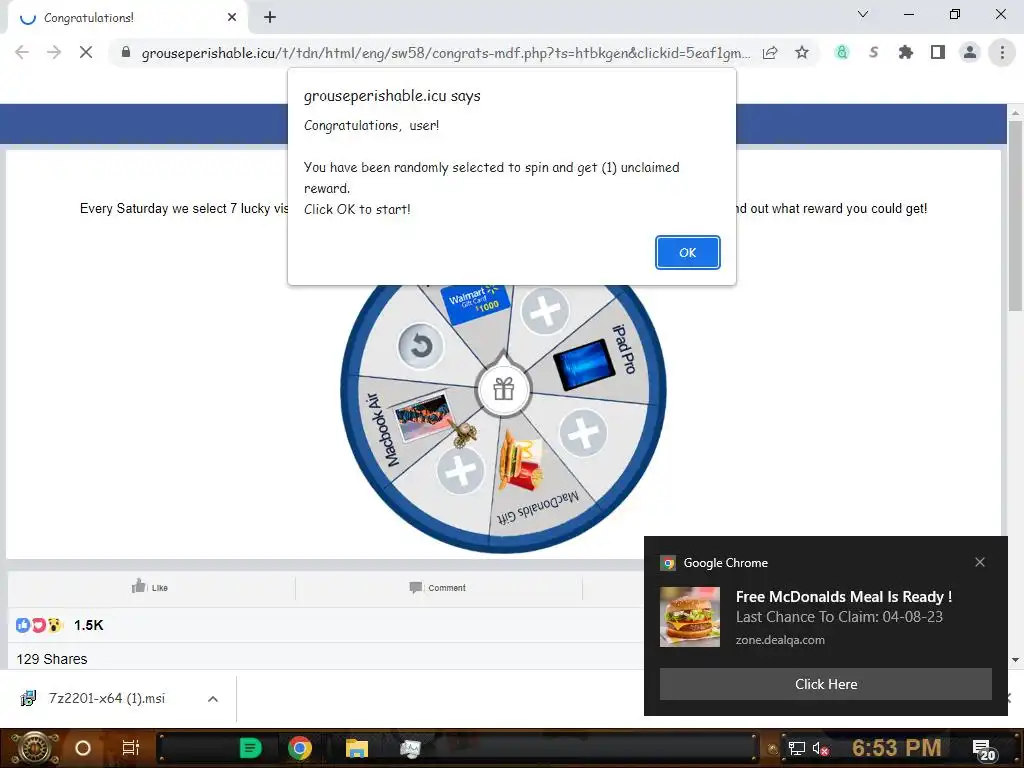
Task: Click the gift icon at wheel center
Action: click(x=504, y=390)
